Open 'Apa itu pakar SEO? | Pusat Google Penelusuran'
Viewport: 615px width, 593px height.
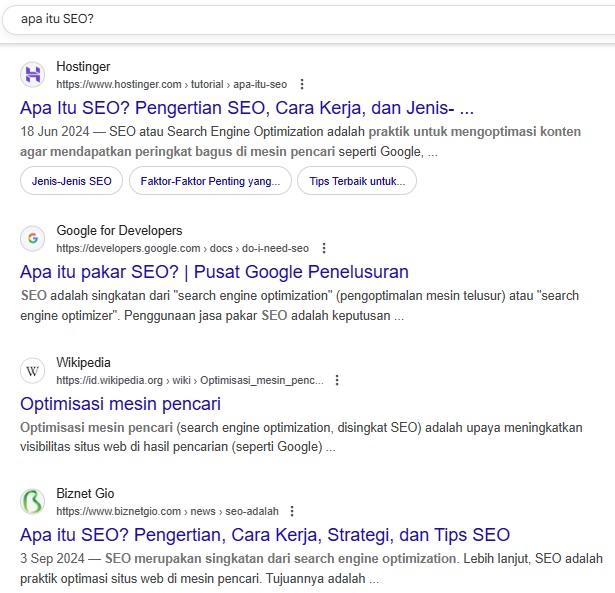click(214, 272)
